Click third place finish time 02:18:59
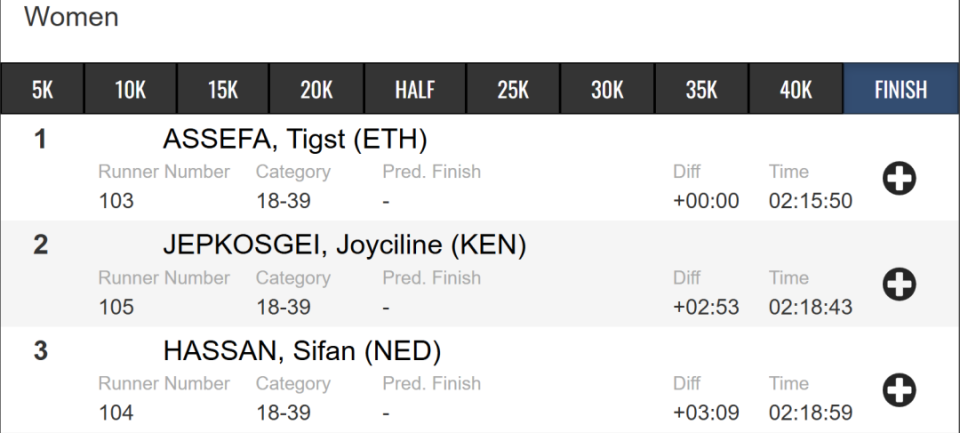The width and height of the screenshot is (960, 433). (811, 413)
